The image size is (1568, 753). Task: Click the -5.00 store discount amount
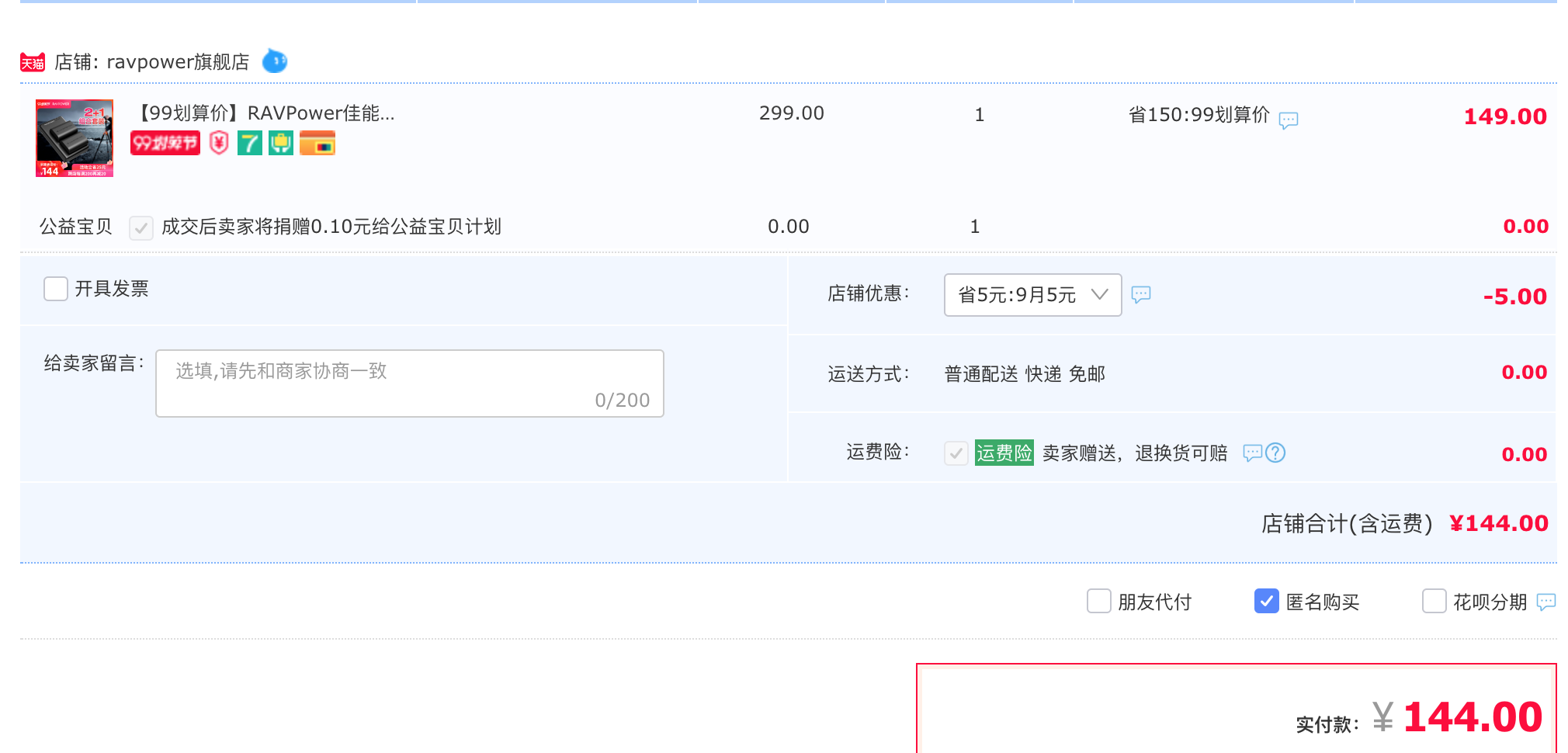1514,297
